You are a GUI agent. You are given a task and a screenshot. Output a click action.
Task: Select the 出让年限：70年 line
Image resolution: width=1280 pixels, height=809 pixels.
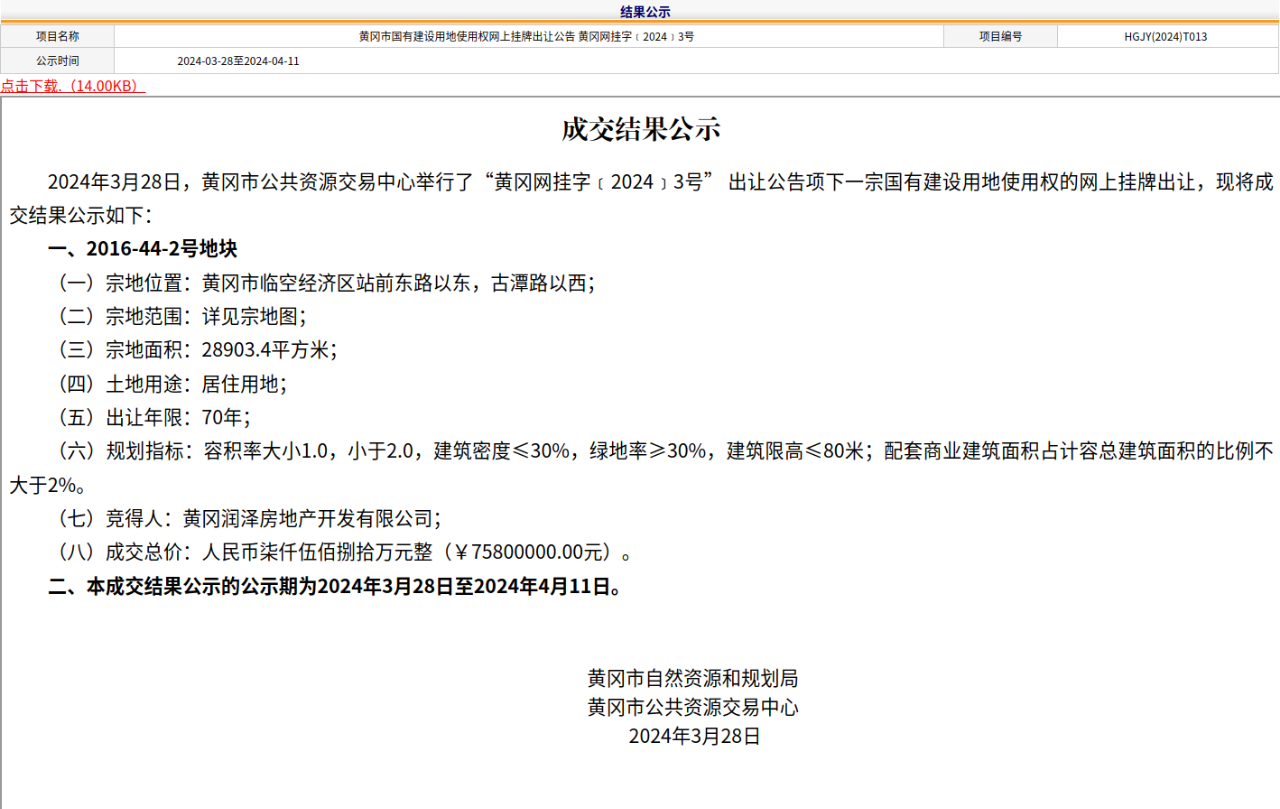pos(152,417)
